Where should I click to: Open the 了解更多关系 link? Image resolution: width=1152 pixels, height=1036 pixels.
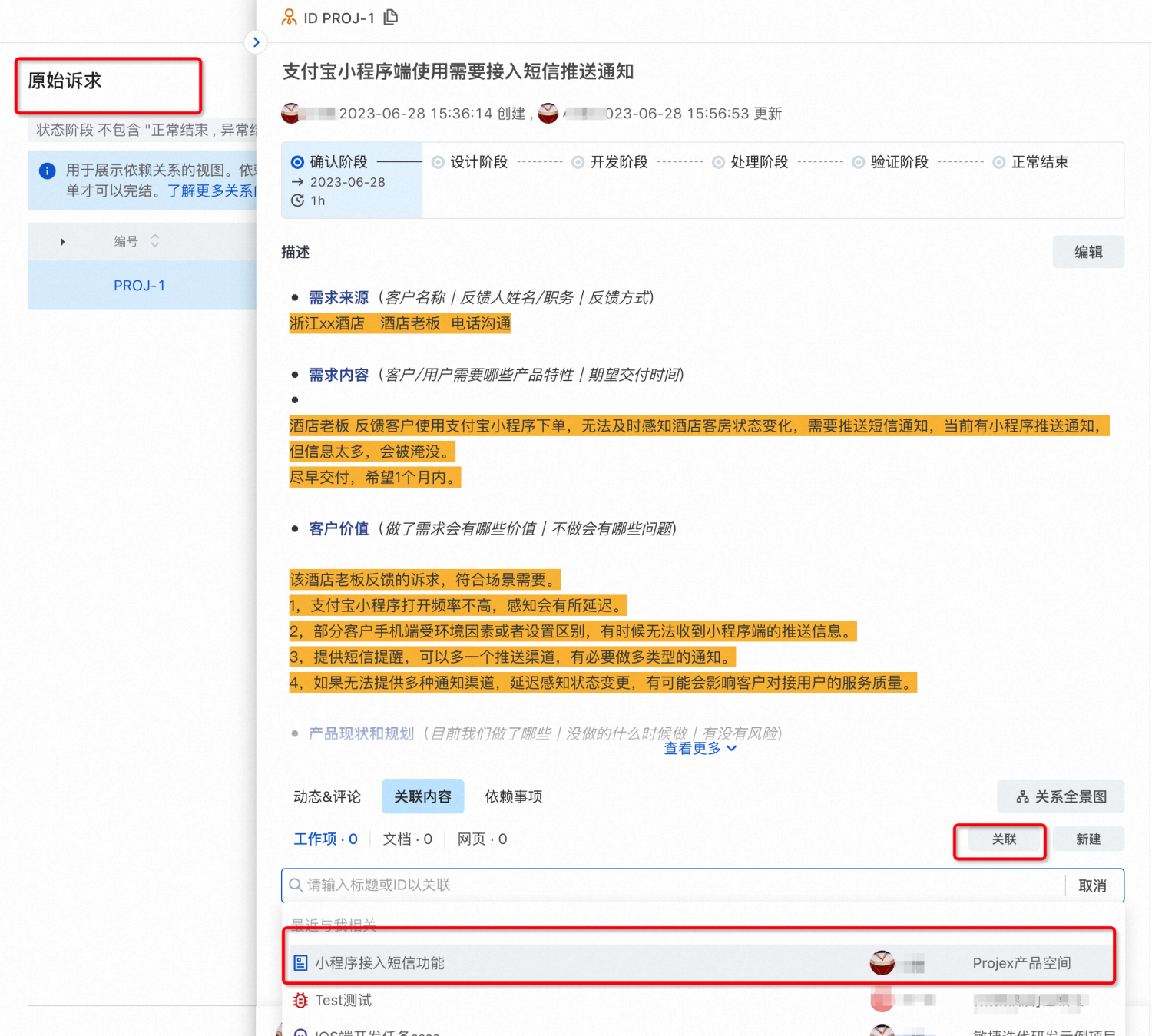[x=212, y=190]
